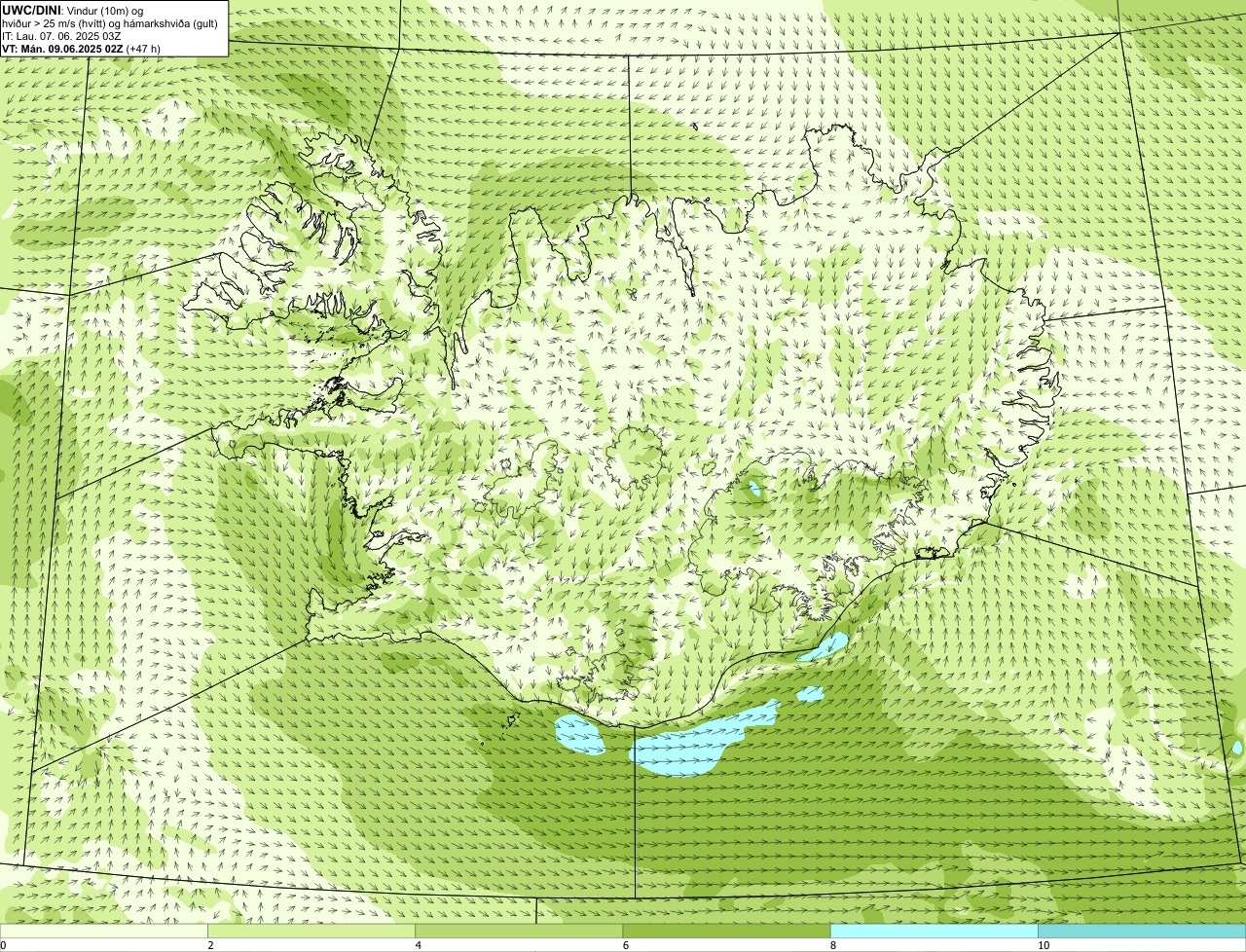
Task: Click the "6" label on the color scale
Action: coord(625,945)
